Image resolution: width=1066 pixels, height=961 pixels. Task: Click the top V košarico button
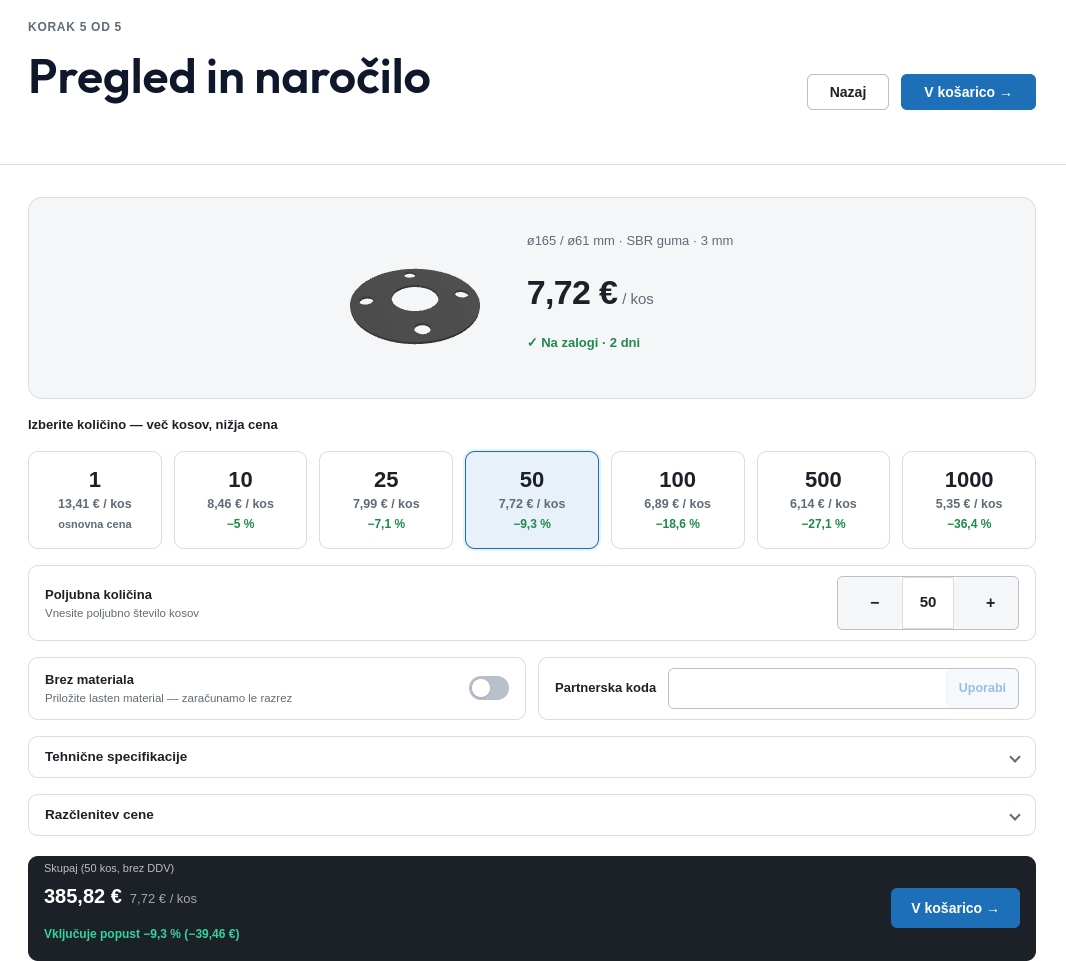tap(968, 92)
